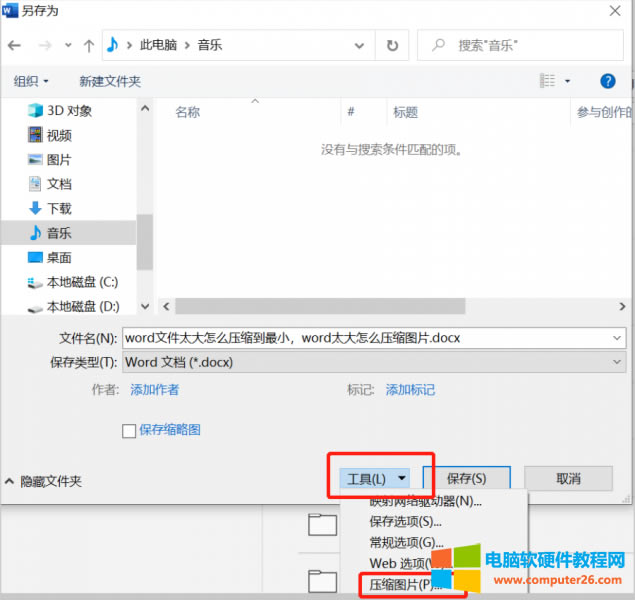Image resolution: width=635 pixels, height=600 pixels.
Task: Choose 压缩图片(P) from tools menu
Action: pyautogui.click(x=404, y=584)
